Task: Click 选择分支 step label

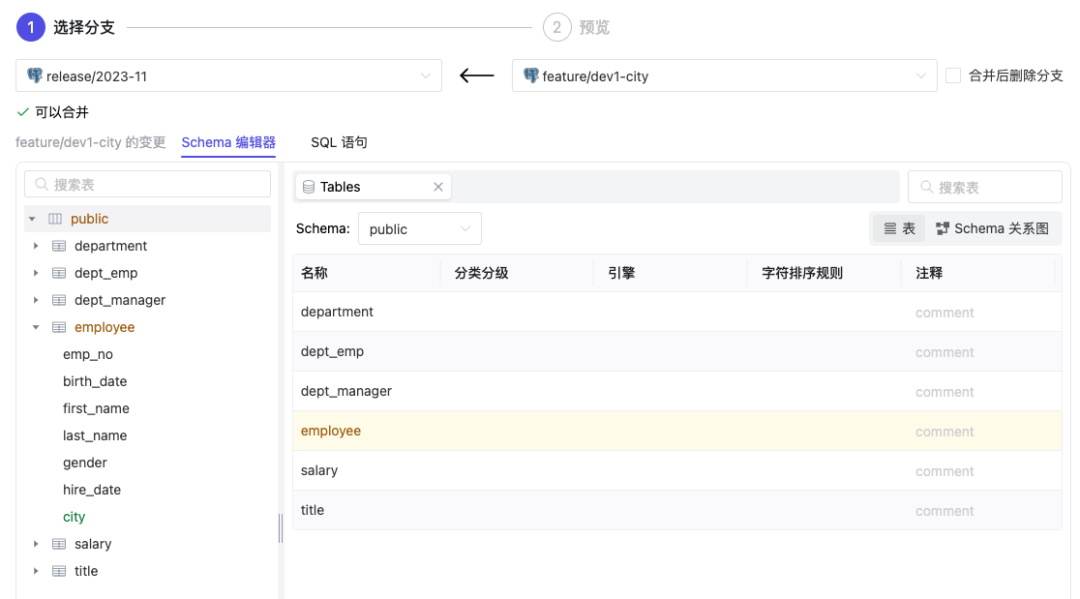Action: click(84, 28)
